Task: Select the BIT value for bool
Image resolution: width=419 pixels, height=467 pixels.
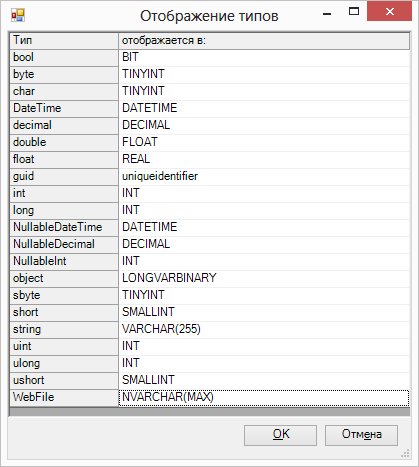Action: click(264, 57)
